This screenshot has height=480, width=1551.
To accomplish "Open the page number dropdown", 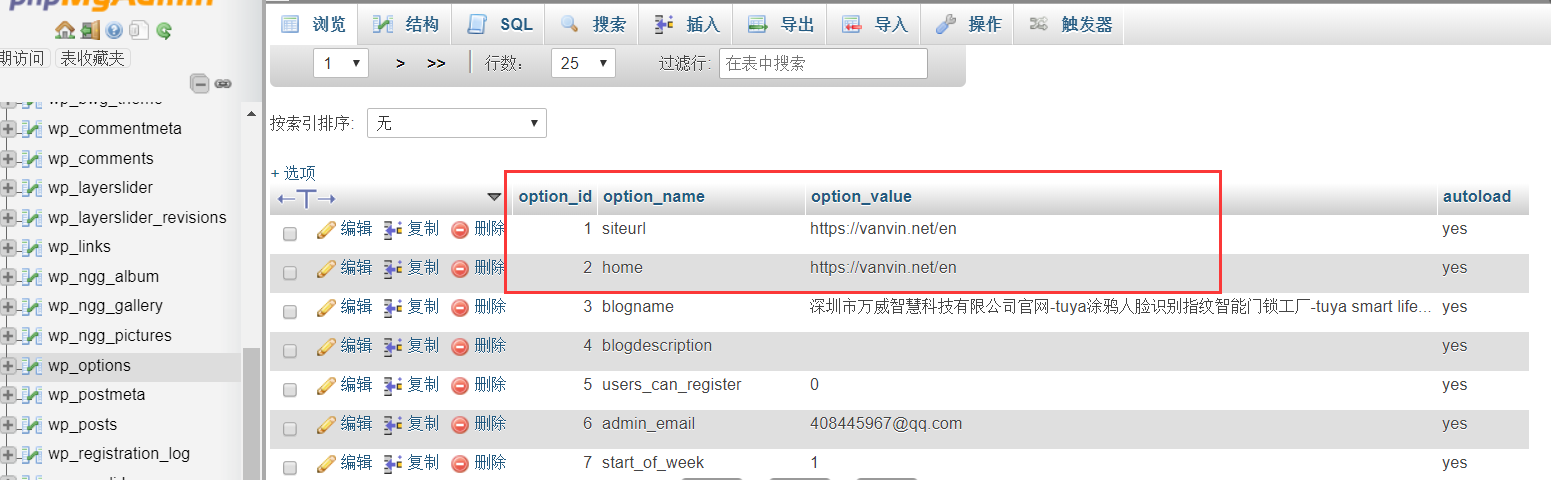I will click(340, 63).
